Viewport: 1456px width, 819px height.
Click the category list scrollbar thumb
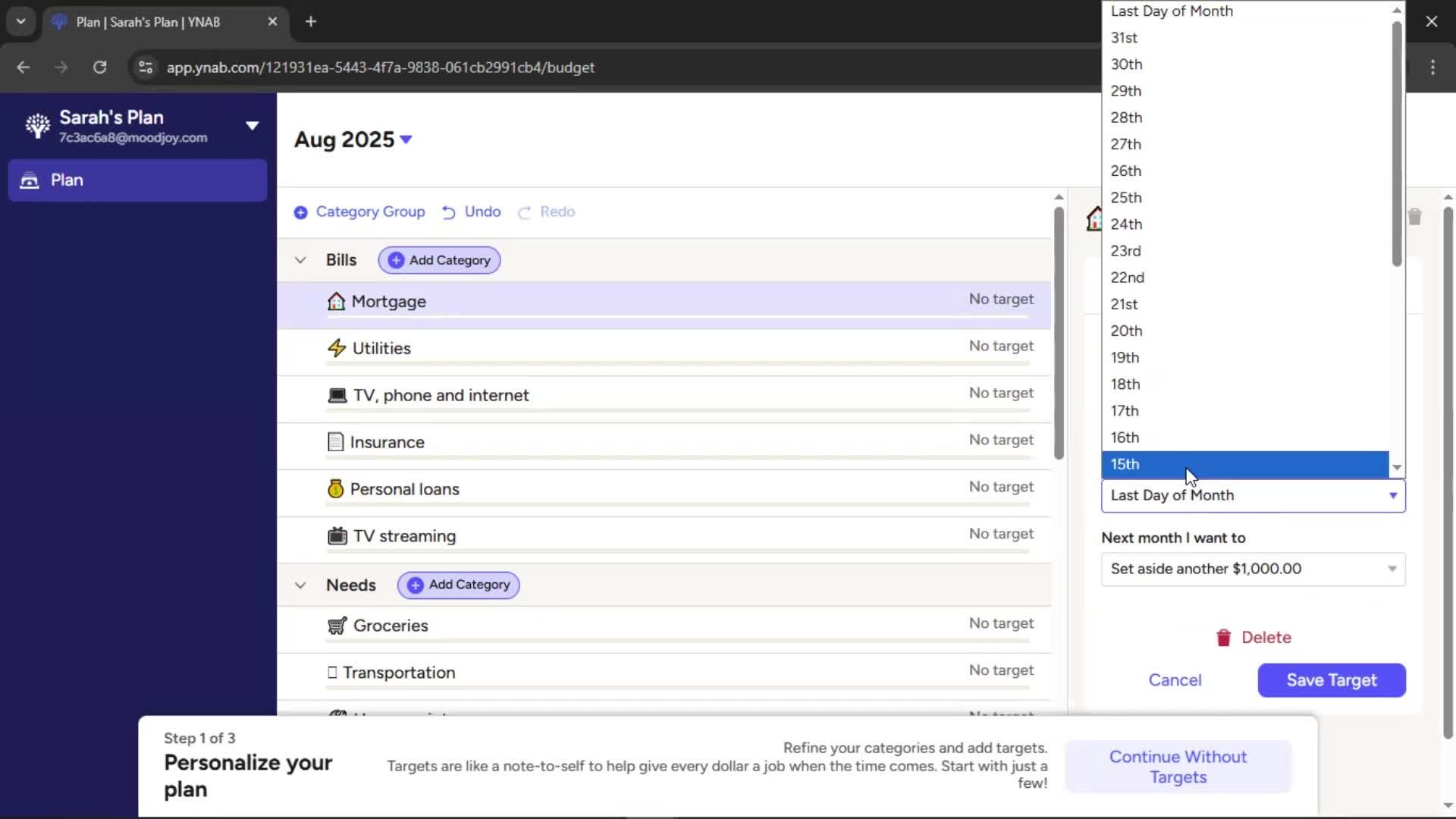(1059, 334)
